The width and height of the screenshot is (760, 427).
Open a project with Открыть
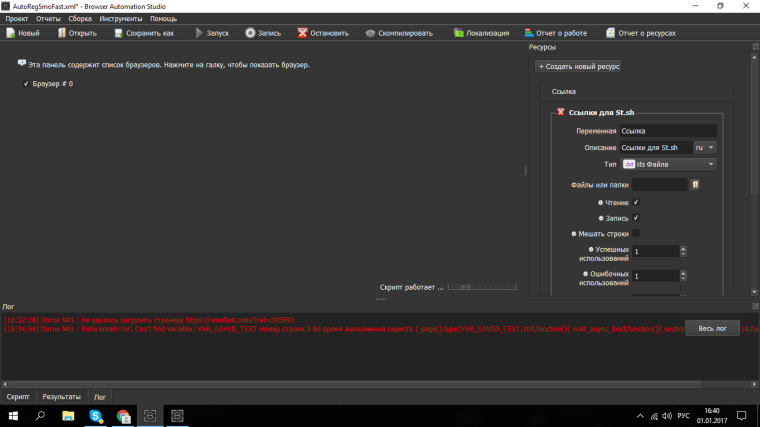click(76, 33)
